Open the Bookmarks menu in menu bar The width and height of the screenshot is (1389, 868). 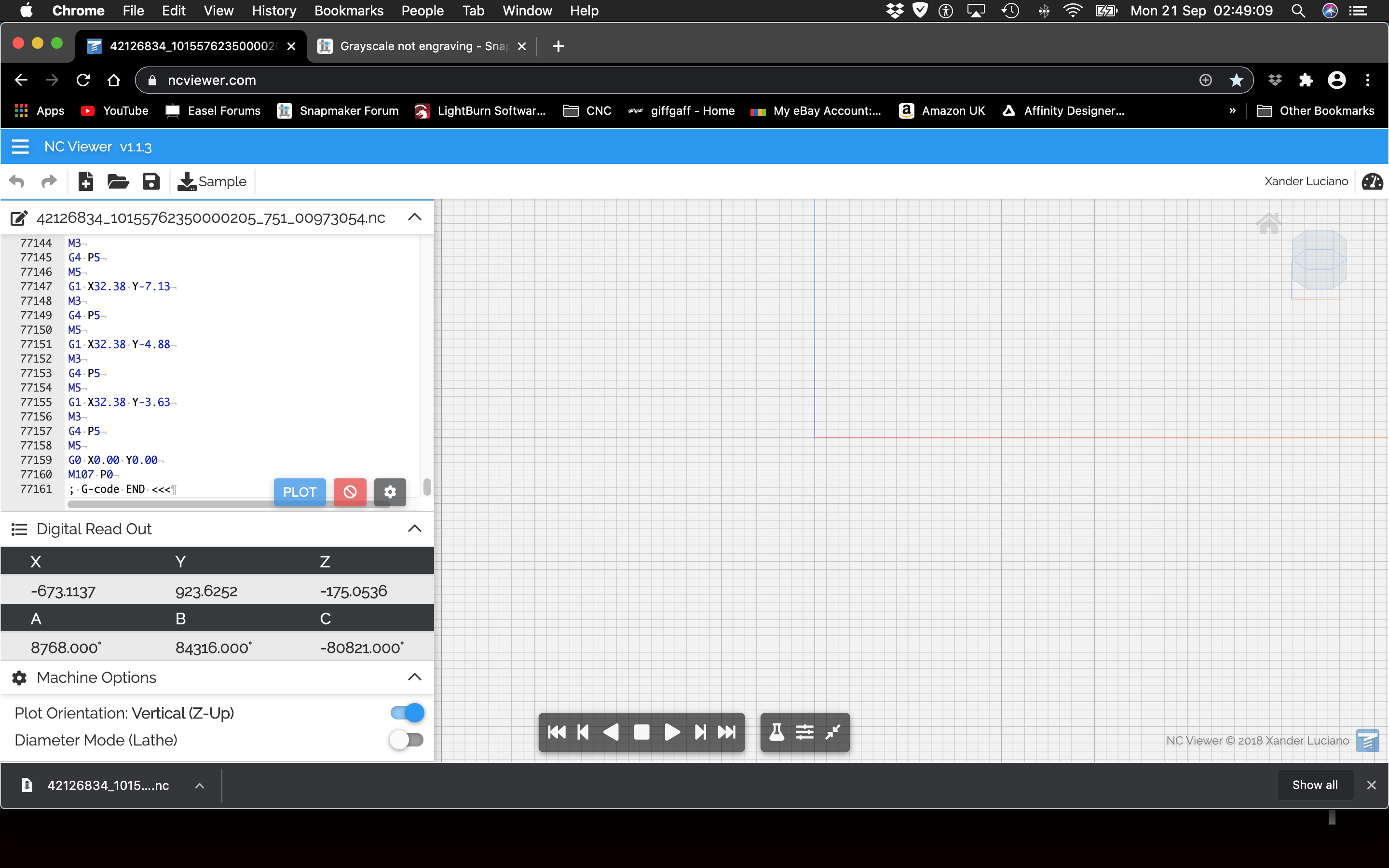pos(348,10)
